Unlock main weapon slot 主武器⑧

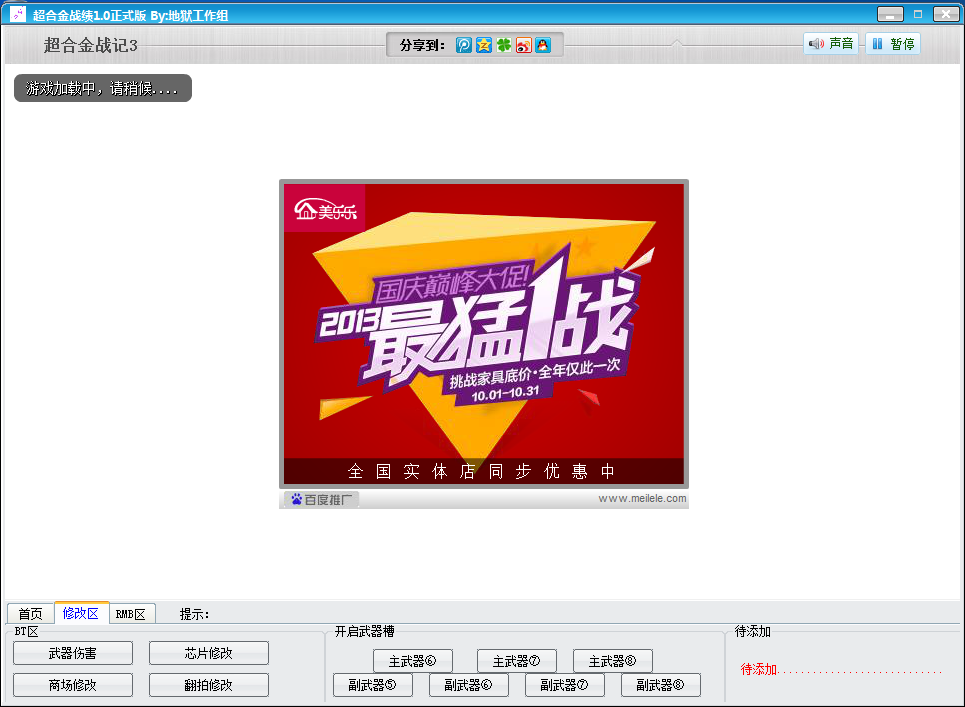612,661
